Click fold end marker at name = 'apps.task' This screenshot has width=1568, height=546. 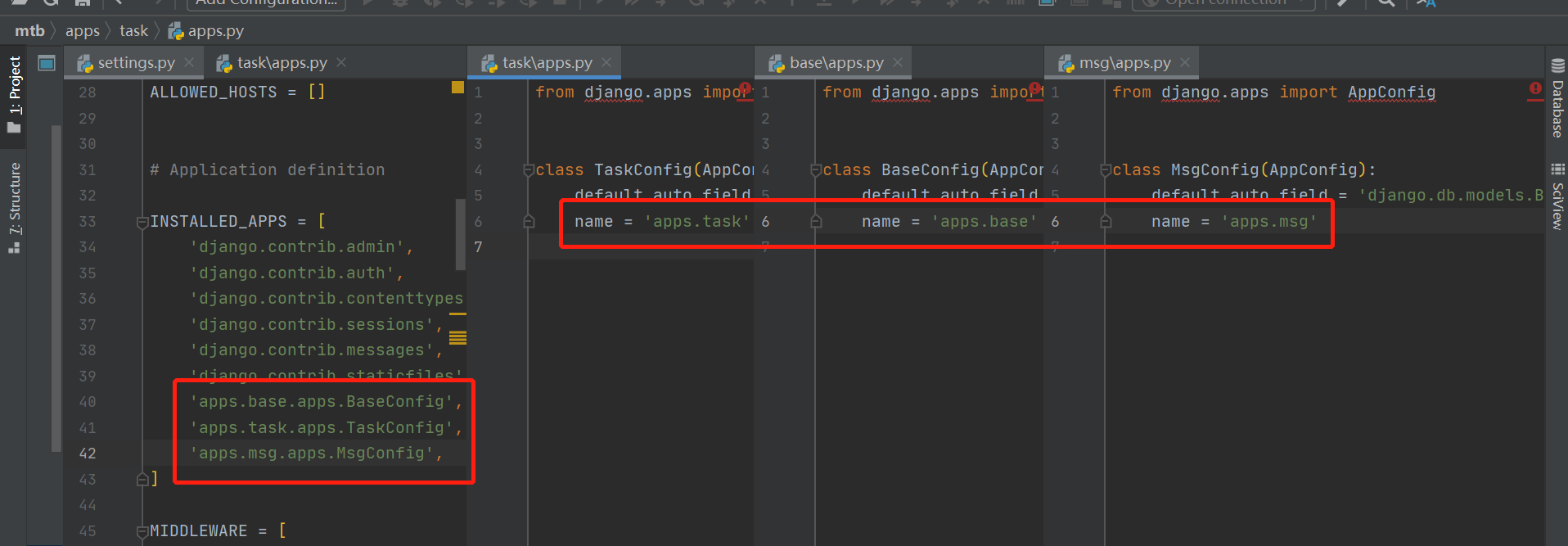coord(529,222)
